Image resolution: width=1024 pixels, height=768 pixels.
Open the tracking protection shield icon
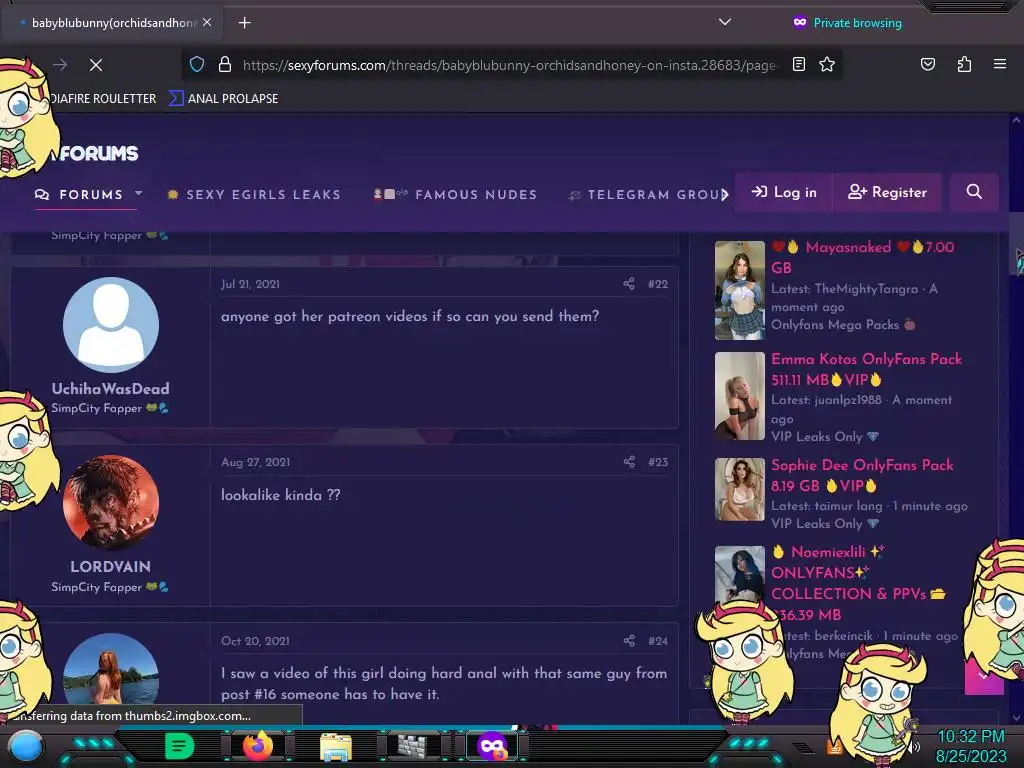point(197,64)
